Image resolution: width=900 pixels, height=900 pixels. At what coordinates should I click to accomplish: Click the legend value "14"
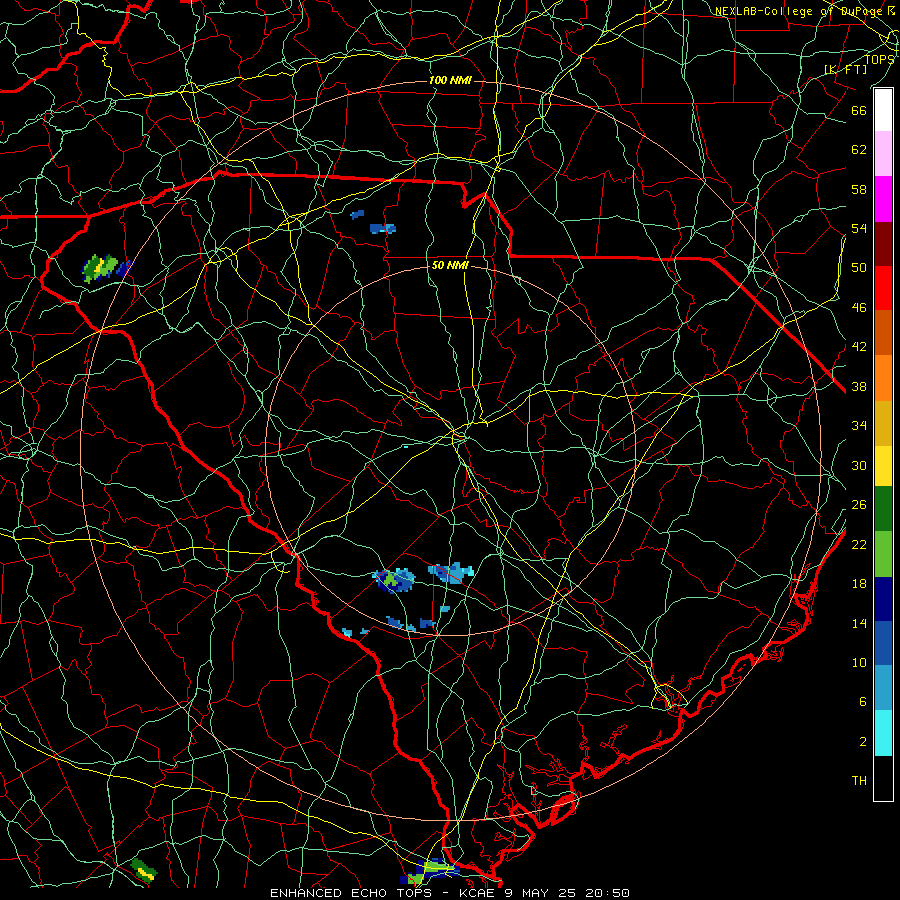tap(859, 623)
